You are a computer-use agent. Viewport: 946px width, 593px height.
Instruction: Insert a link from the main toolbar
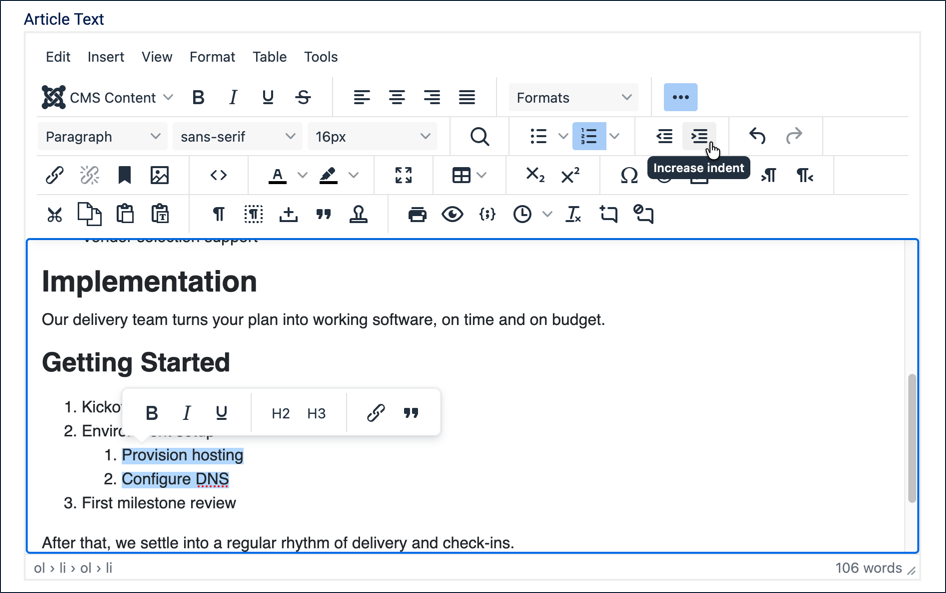click(x=54, y=175)
